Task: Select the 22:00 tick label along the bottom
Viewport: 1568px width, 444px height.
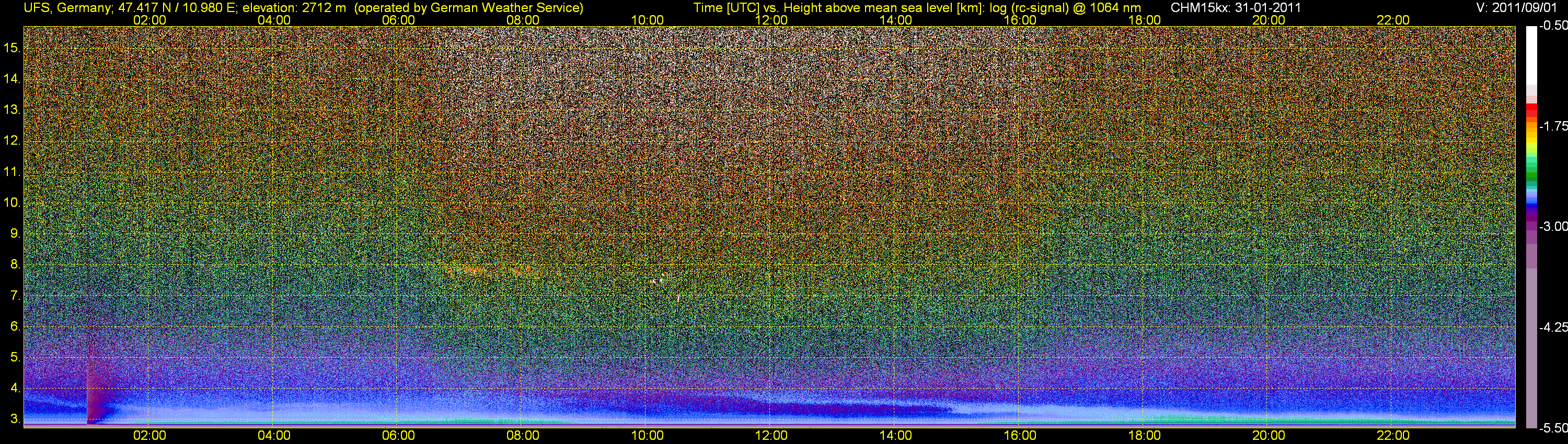Action: (1393, 436)
